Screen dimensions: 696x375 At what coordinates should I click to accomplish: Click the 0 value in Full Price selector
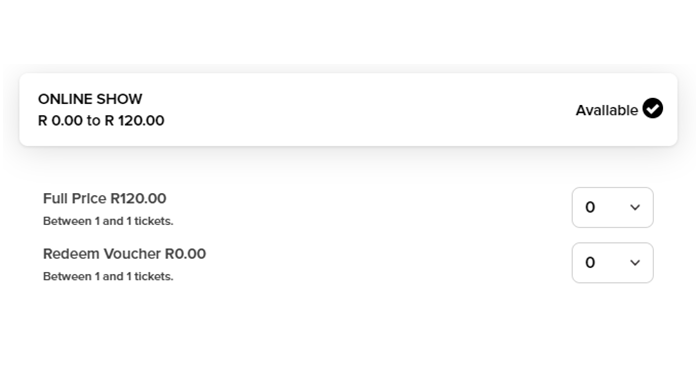[x=590, y=207]
